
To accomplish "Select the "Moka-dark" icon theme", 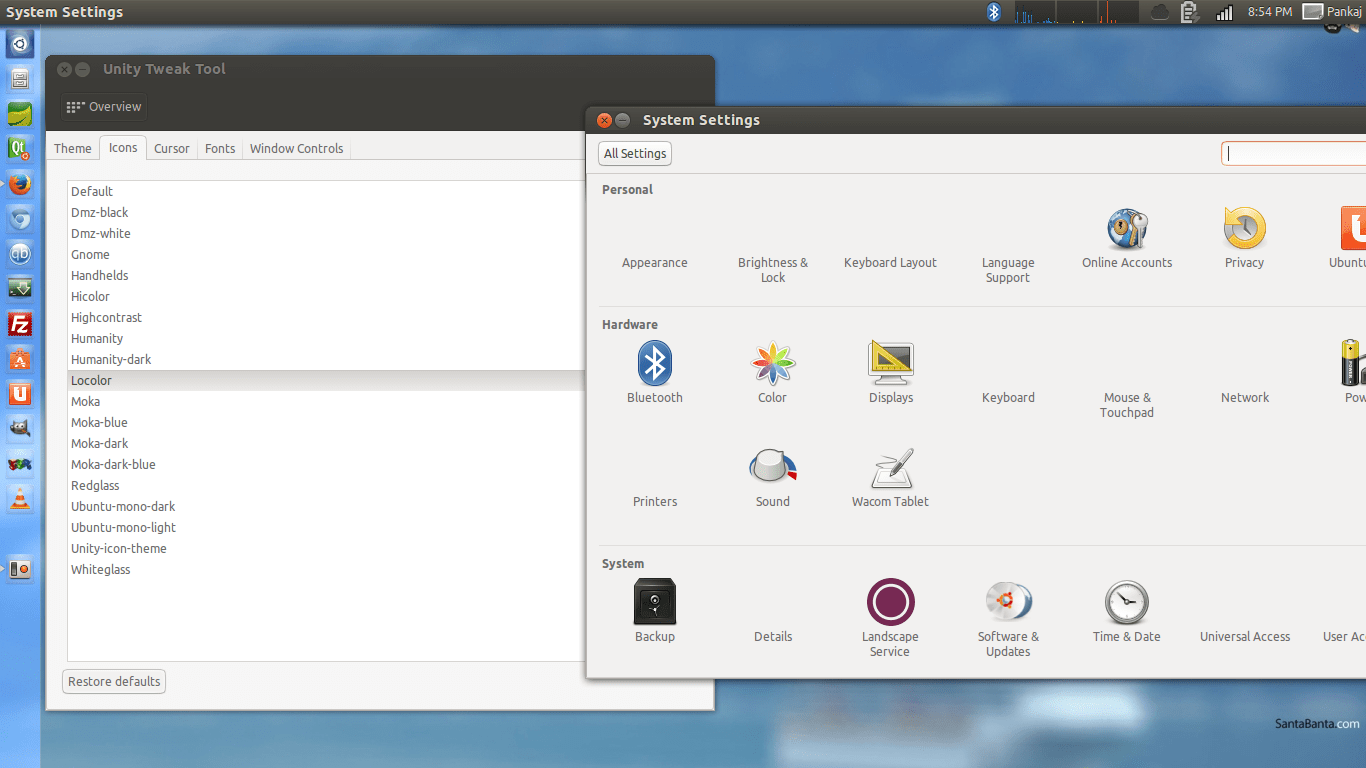I will (326, 443).
